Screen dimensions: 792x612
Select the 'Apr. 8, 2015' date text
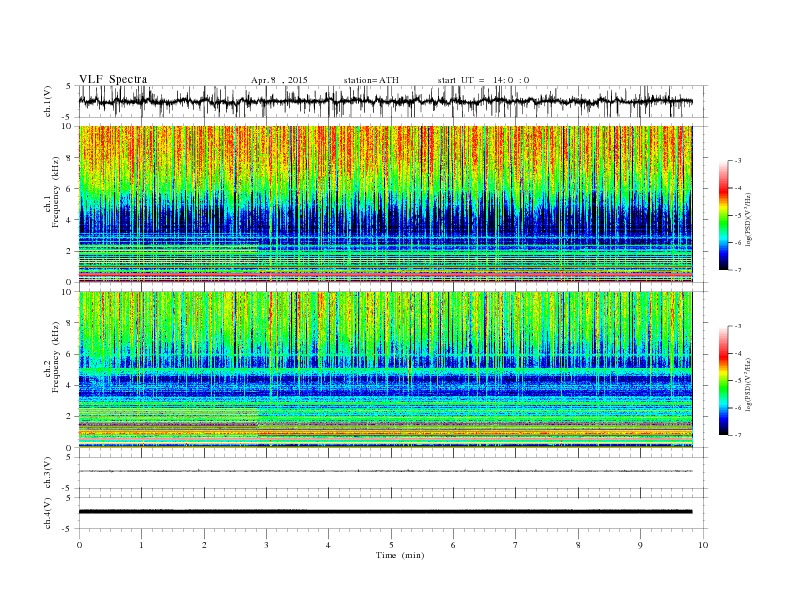click(x=279, y=80)
